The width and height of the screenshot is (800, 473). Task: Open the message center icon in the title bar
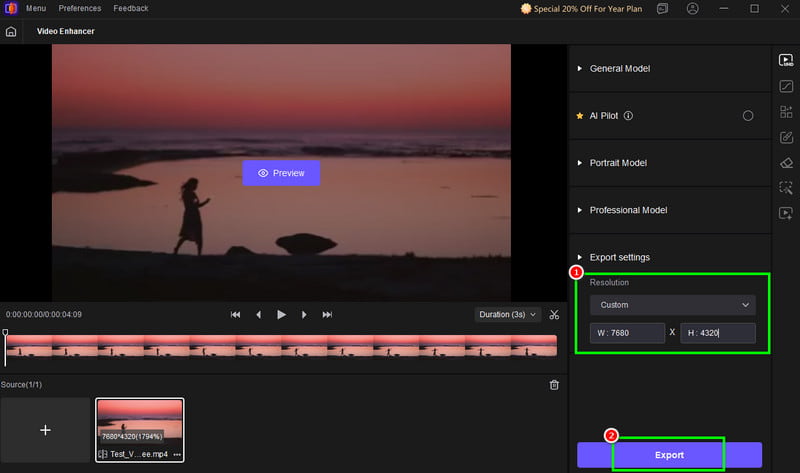point(662,9)
